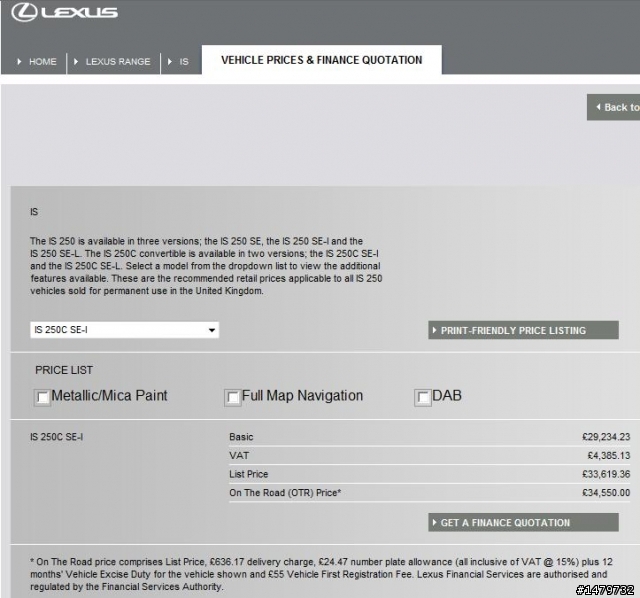
Task: Click Print-Friendly Price Listing button
Action: (523, 330)
